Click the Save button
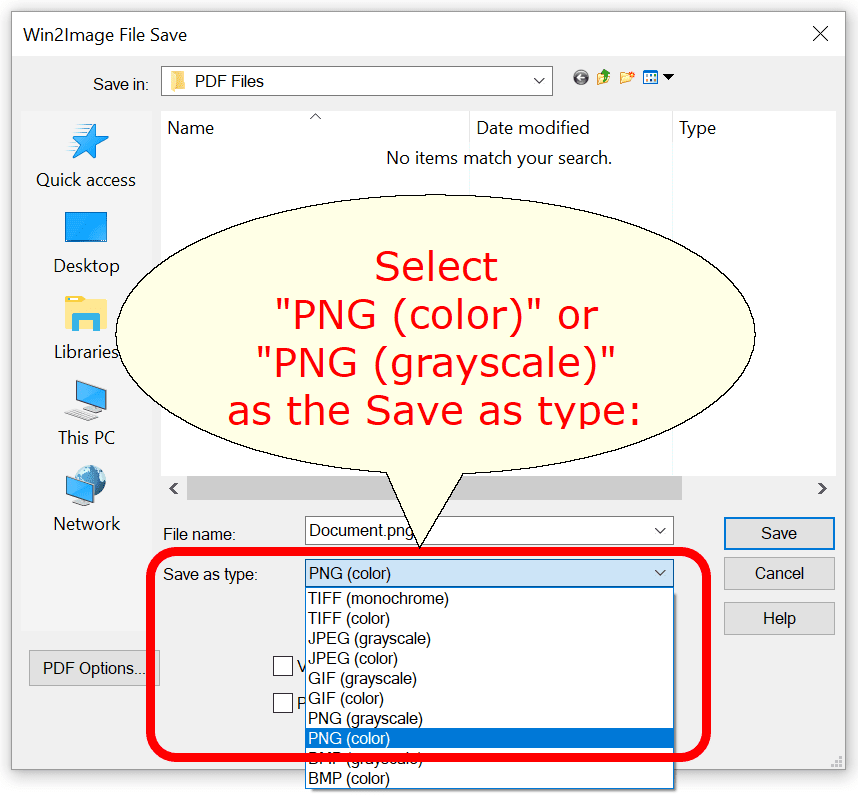This screenshot has height=798, width=858. [779, 533]
